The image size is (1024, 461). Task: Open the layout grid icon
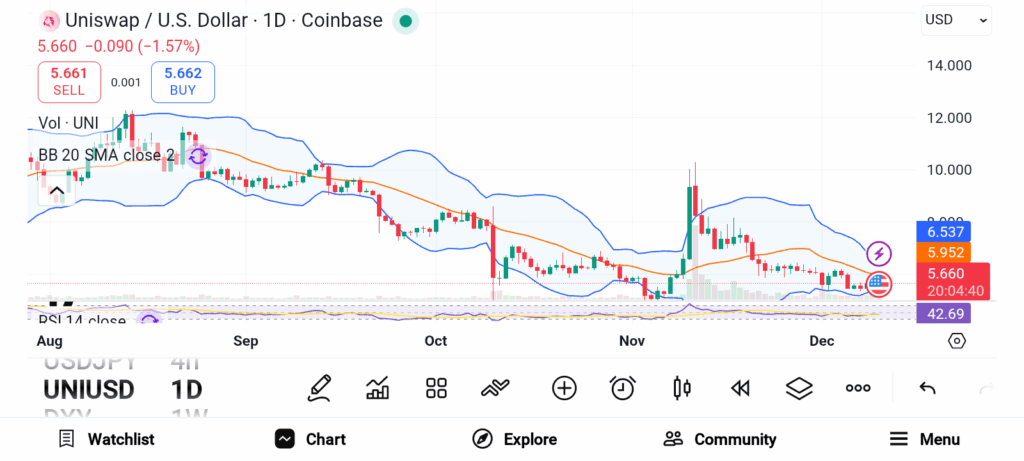(x=436, y=388)
